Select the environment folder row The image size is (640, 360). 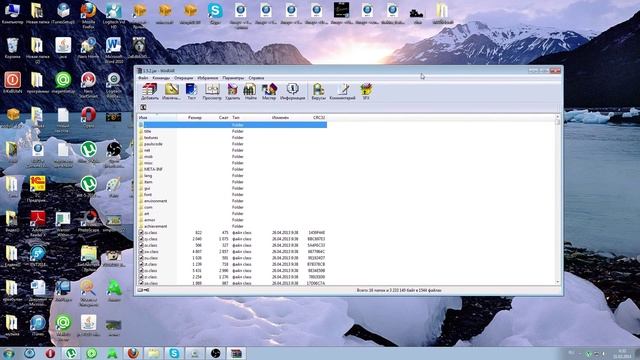pos(232,201)
